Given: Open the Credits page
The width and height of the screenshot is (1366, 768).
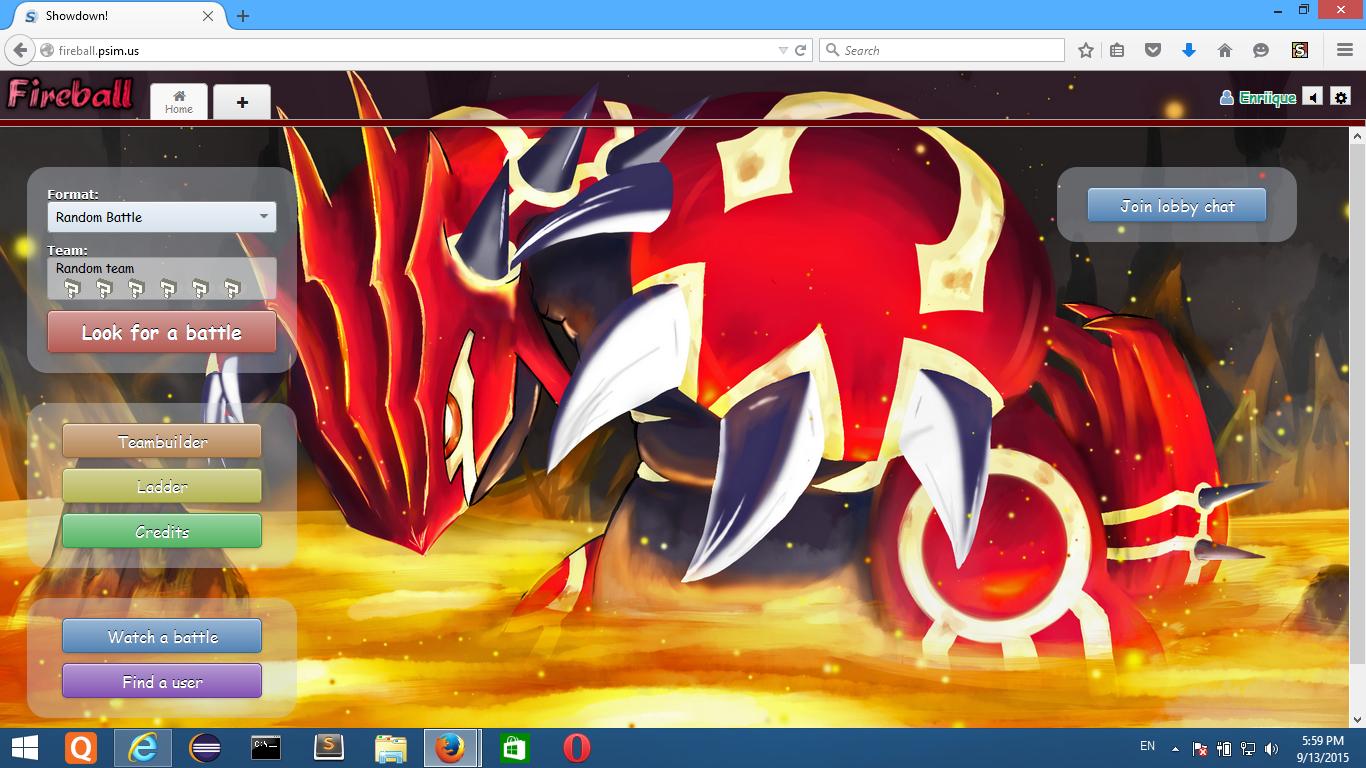Looking at the screenshot, I should pos(162,531).
